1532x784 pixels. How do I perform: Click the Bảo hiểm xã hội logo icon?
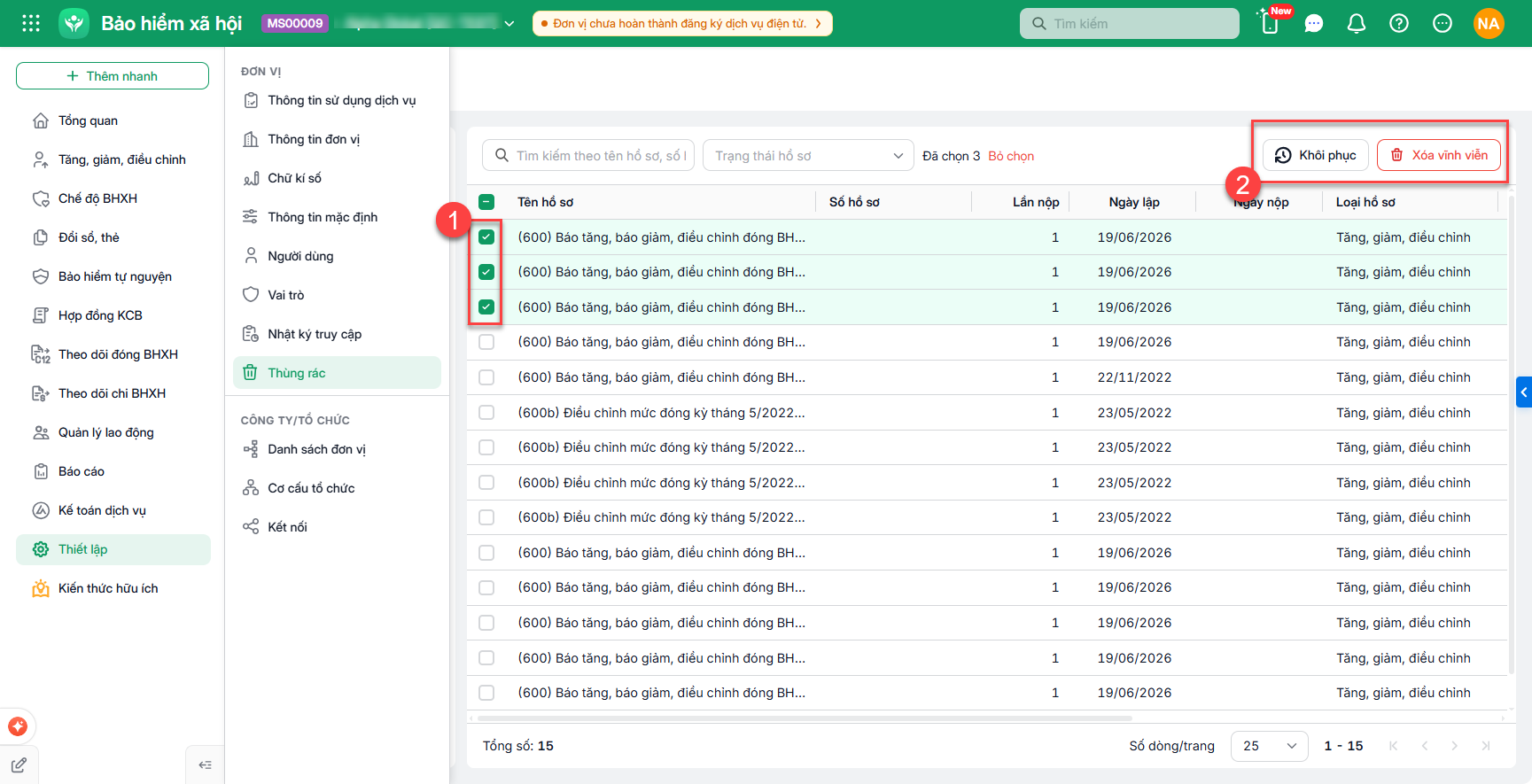[74, 23]
